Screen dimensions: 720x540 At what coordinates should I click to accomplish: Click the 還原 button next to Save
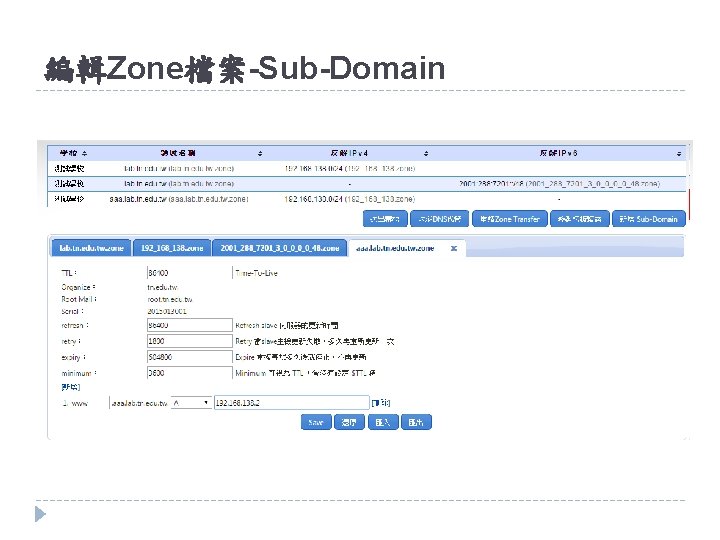coord(349,422)
